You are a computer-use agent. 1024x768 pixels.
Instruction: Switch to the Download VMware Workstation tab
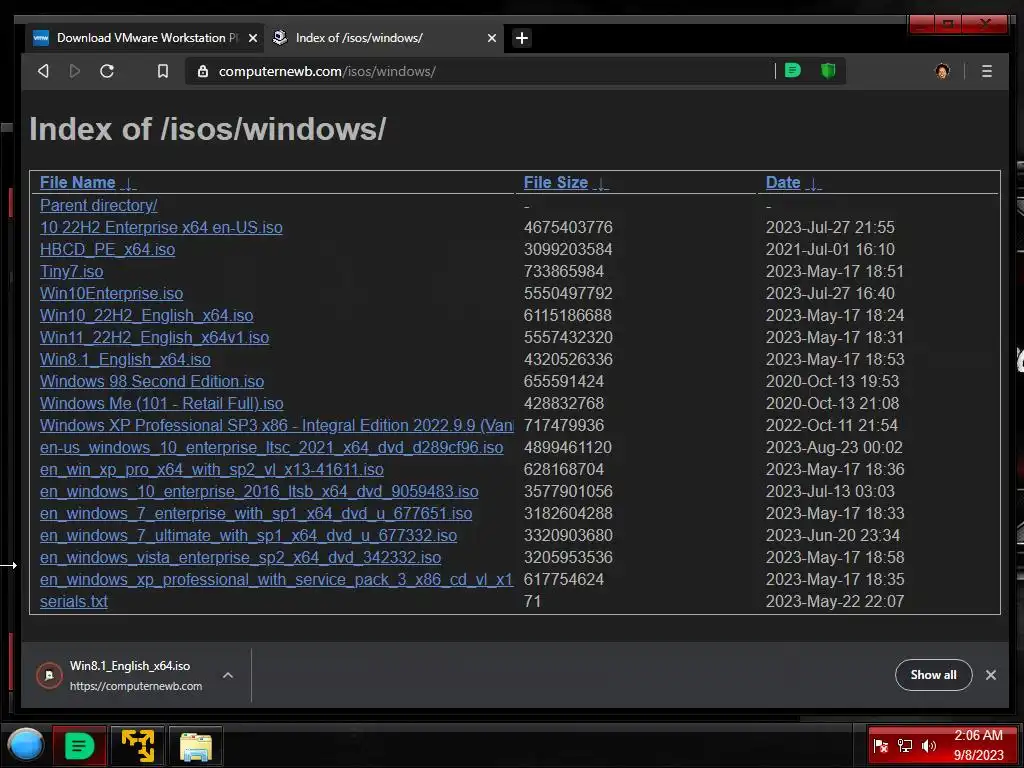point(144,38)
